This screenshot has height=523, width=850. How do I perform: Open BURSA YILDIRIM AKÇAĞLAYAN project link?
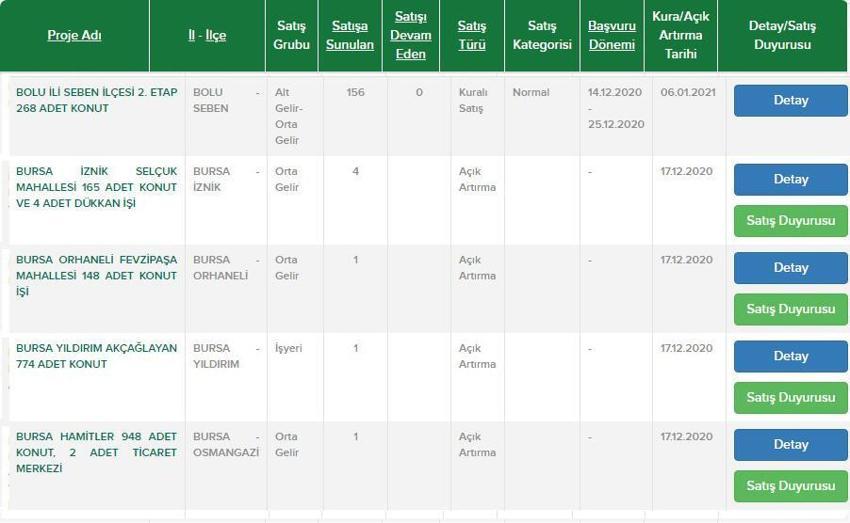(96, 356)
